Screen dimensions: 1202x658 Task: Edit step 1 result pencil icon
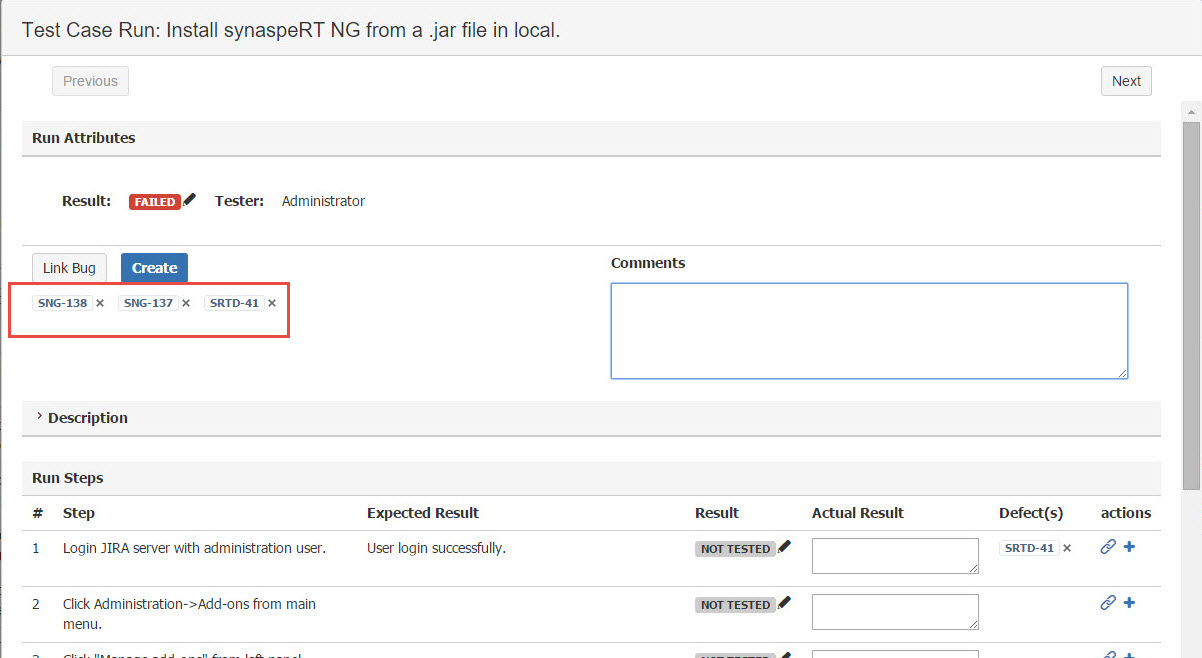coord(784,547)
